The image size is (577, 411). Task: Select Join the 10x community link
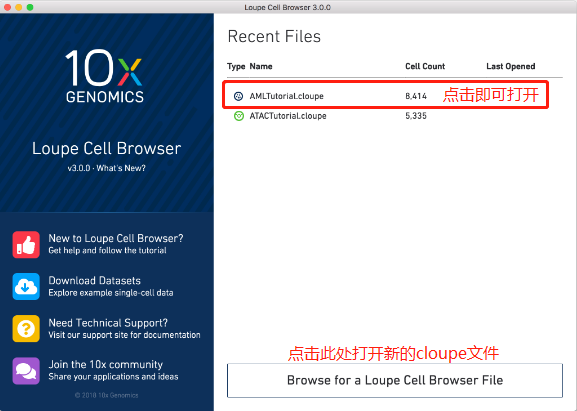105,364
